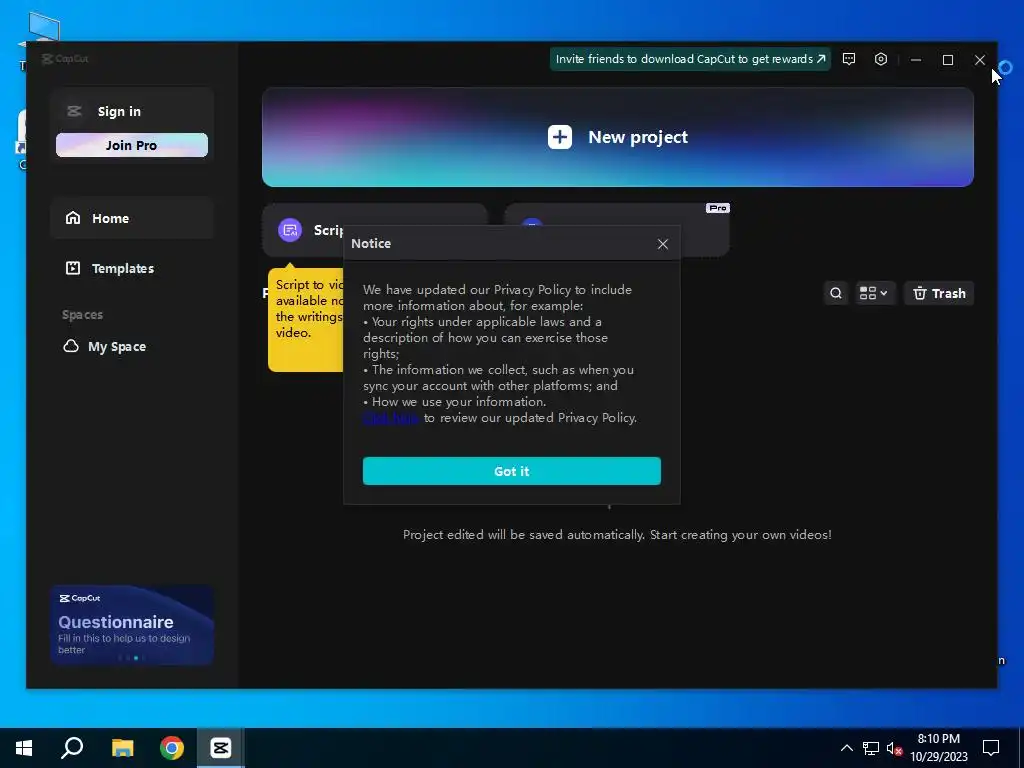The width and height of the screenshot is (1024, 768).
Task: Select the Home menu item
Action: (x=132, y=218)
